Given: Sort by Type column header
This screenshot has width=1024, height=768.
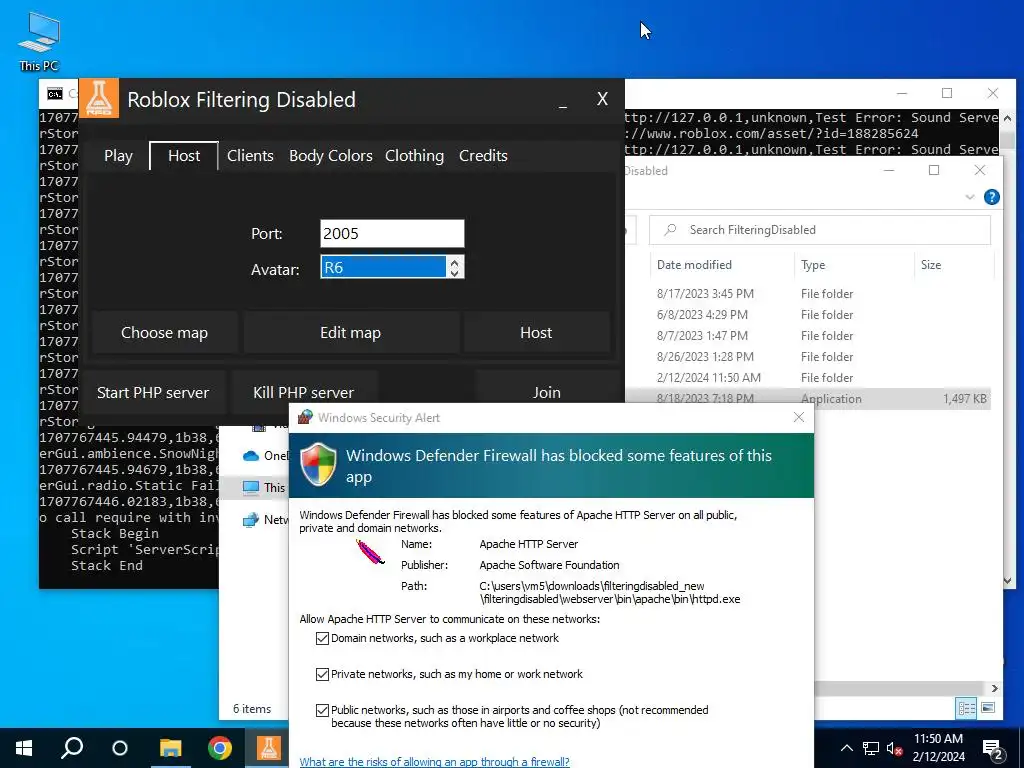Looking at the screenshot, I should click(813, 265).
